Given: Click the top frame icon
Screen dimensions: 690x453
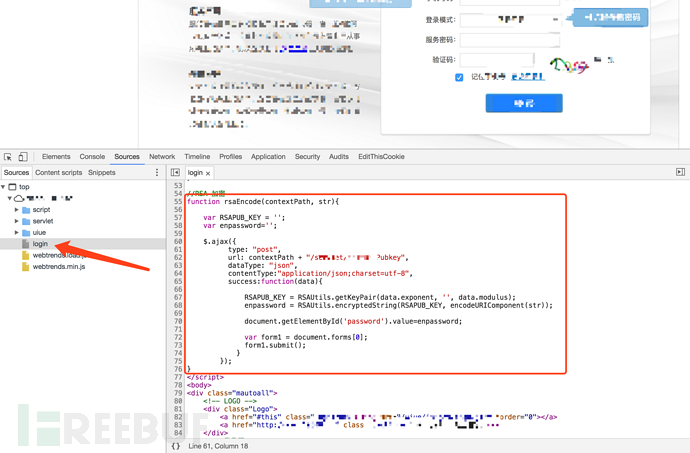Looking at the screenshot, I should pyautogui.click(x=12, y=187).
